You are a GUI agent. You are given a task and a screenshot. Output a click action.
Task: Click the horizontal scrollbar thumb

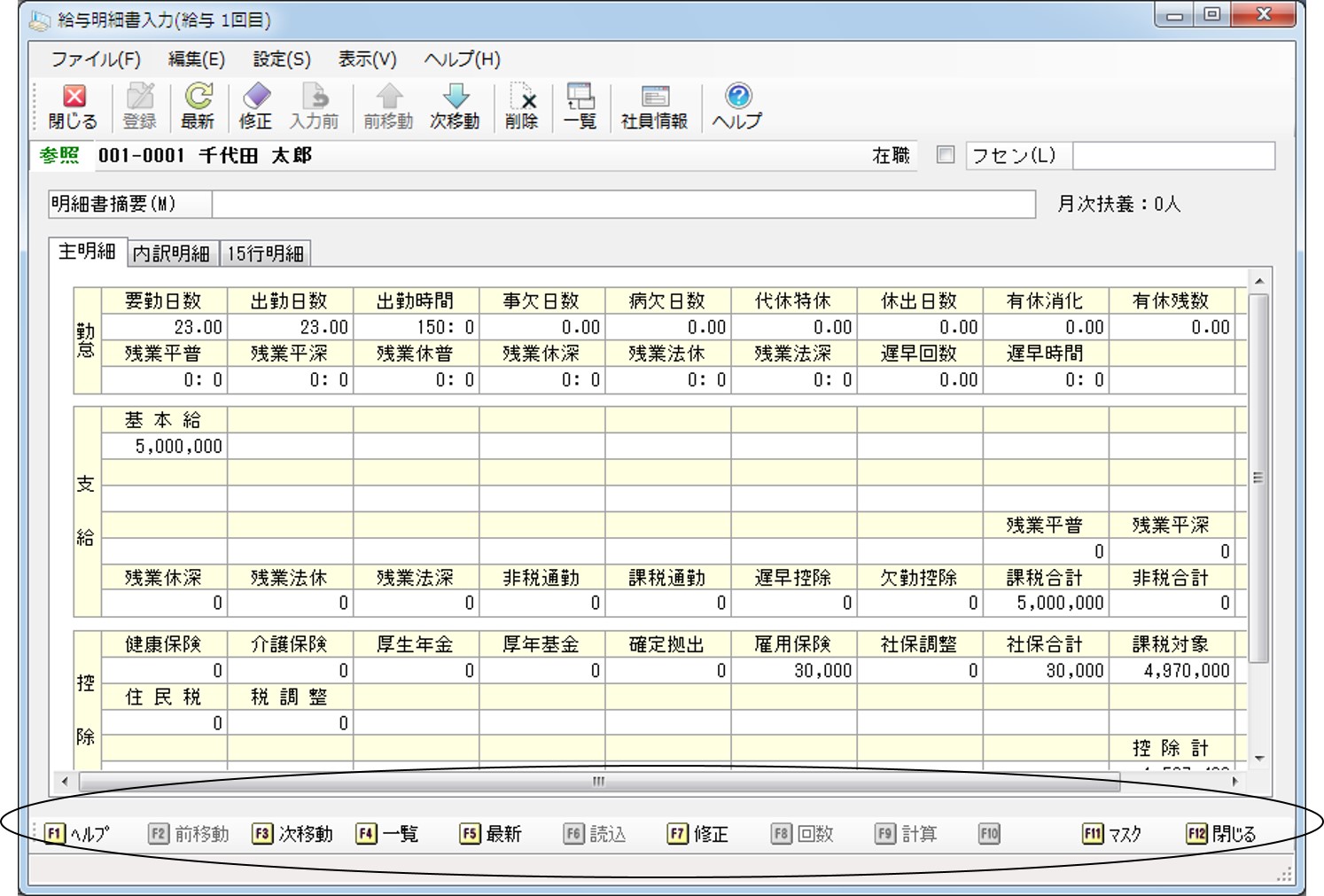[599, 782]
